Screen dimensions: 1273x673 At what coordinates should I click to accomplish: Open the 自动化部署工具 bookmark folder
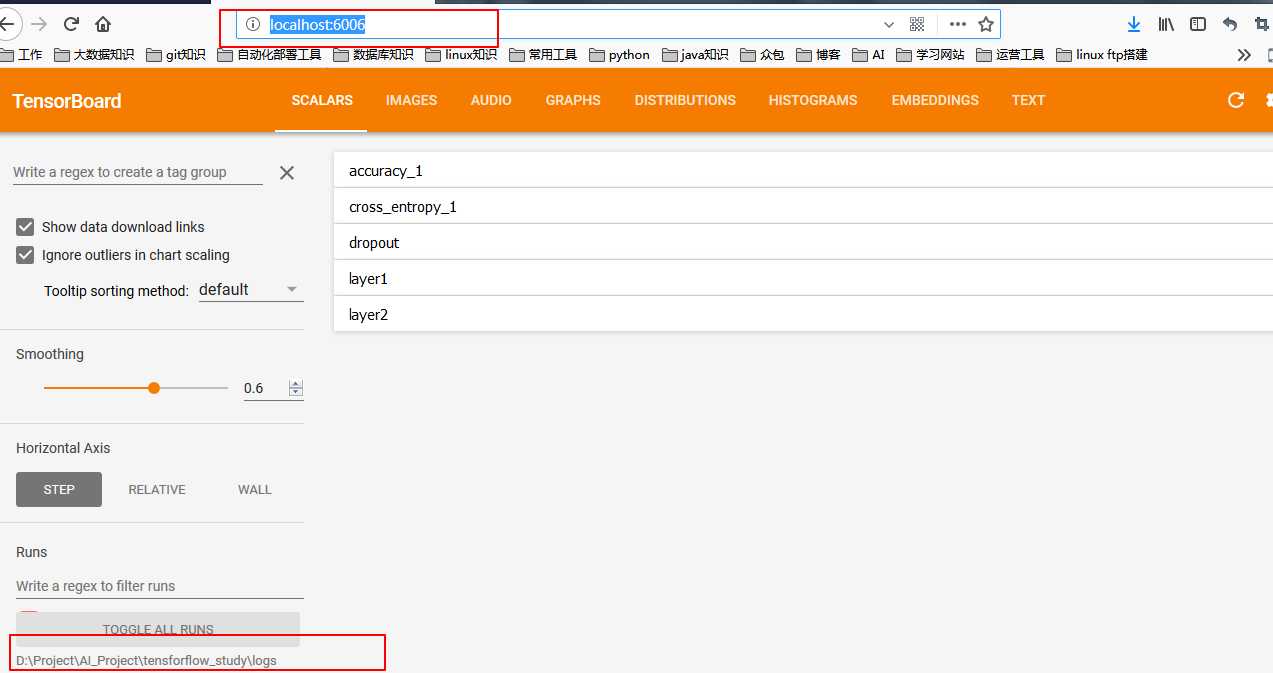pos(270,55)
